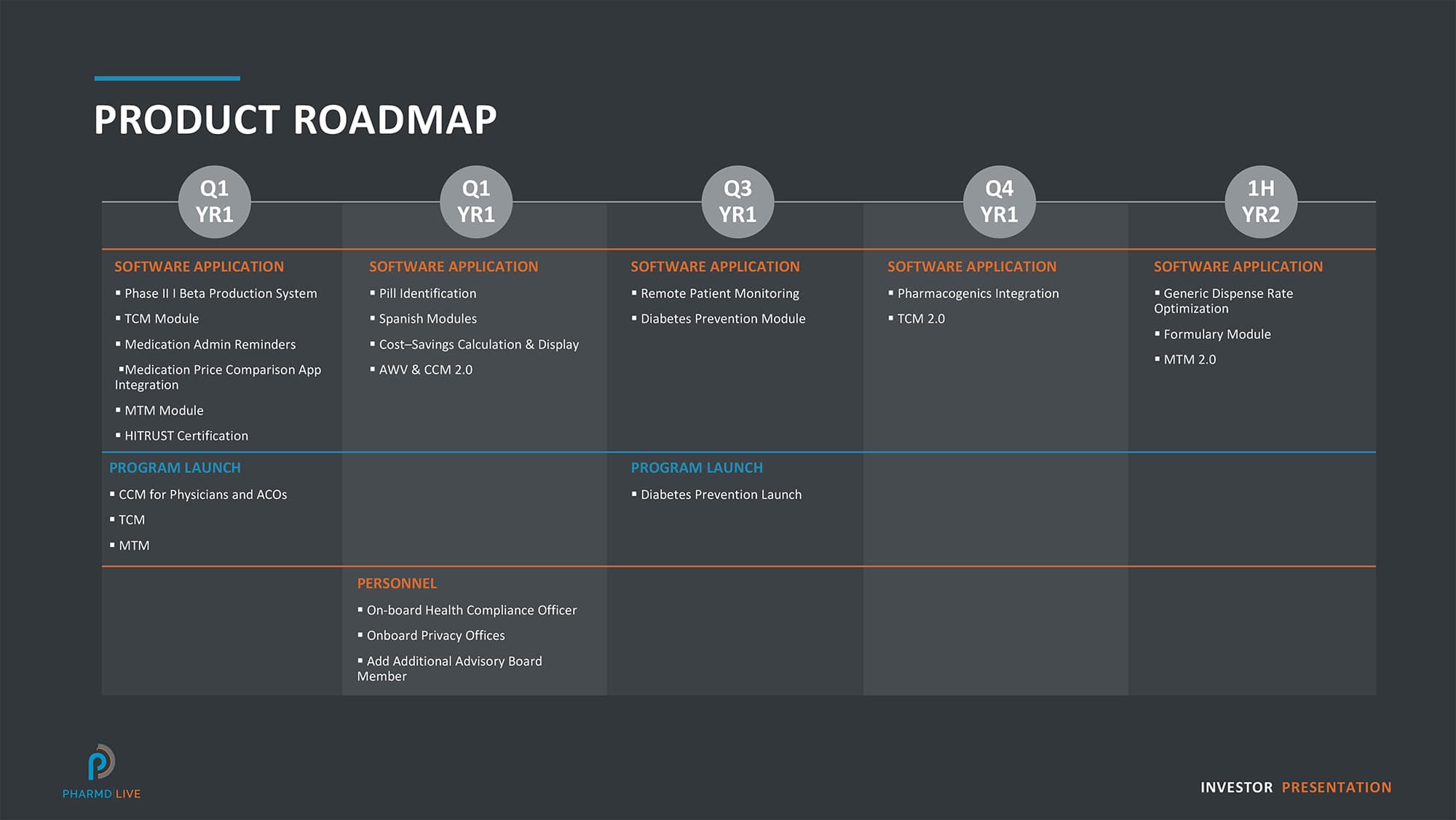Select Pill Identification list item
This screenshot has width=1456, height=820.
pos(427,293)
